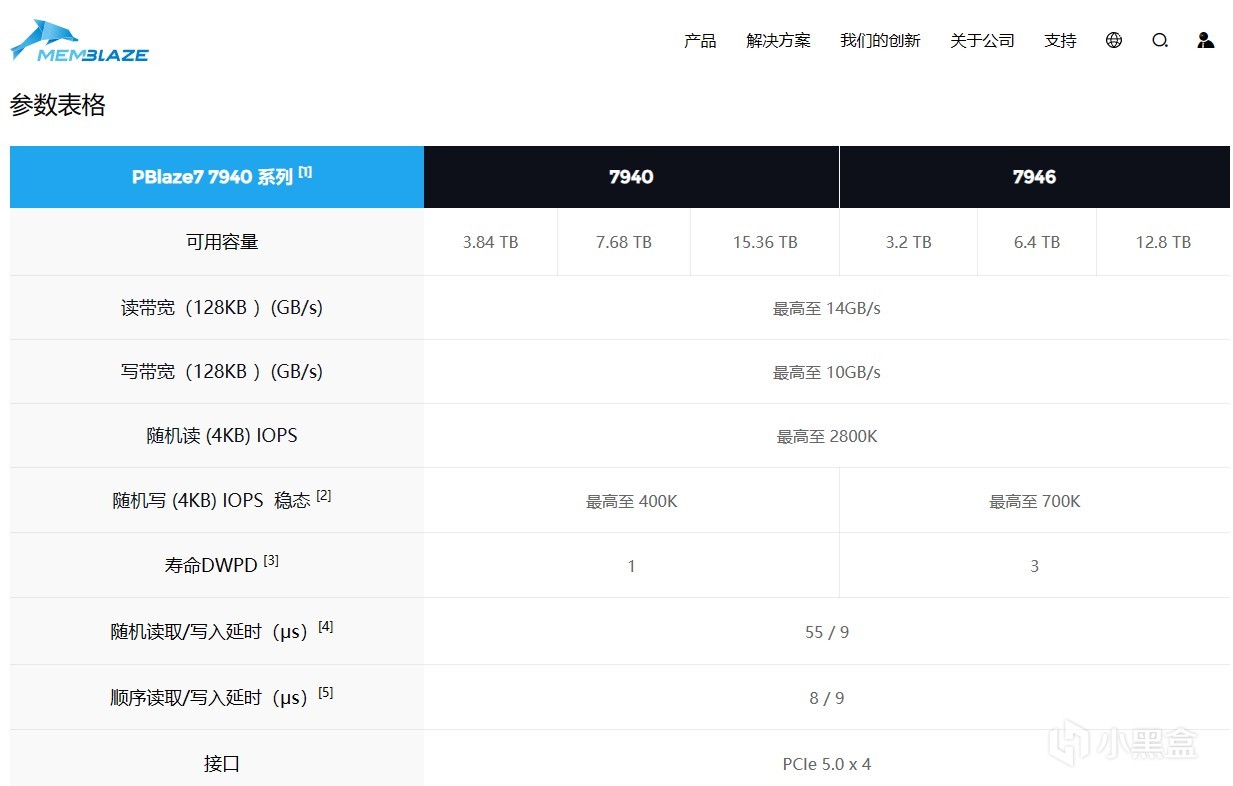The image size is (1233, 786).
Task: Select the 最高至 14GB/s value
Action: (x=826, y=309)
